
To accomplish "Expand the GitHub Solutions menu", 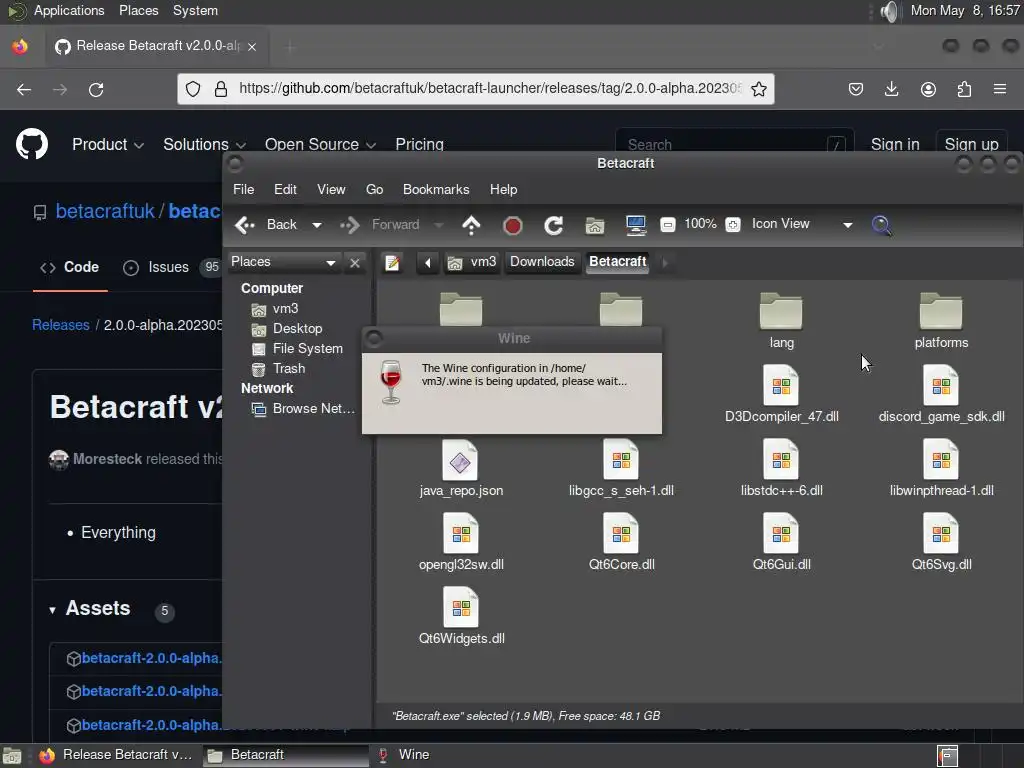I will point(204,144).
